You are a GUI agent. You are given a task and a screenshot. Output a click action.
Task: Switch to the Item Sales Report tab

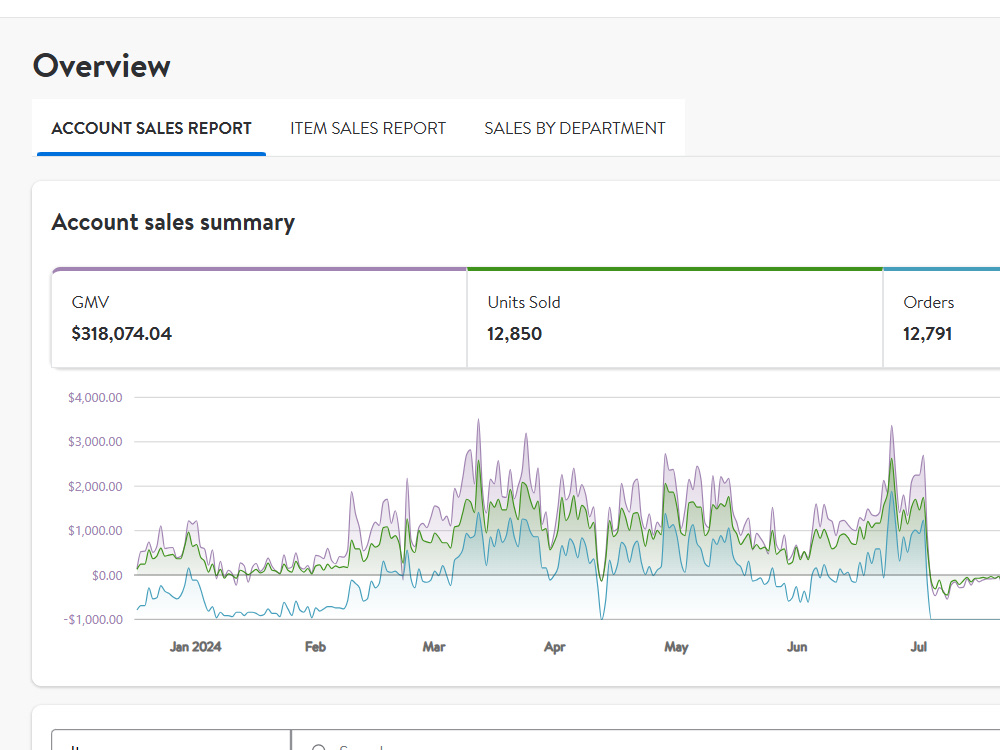pyautogui.click(x=368, y=128)
